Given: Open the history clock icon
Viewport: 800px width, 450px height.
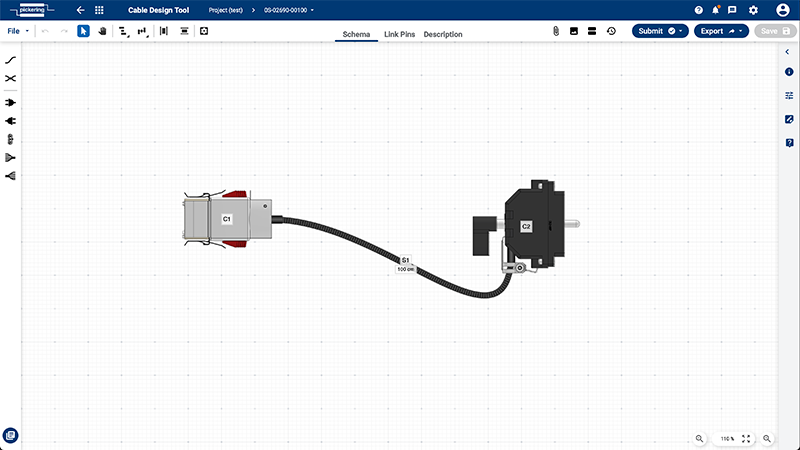Looking at the screenshot, I should coord(611,31).
